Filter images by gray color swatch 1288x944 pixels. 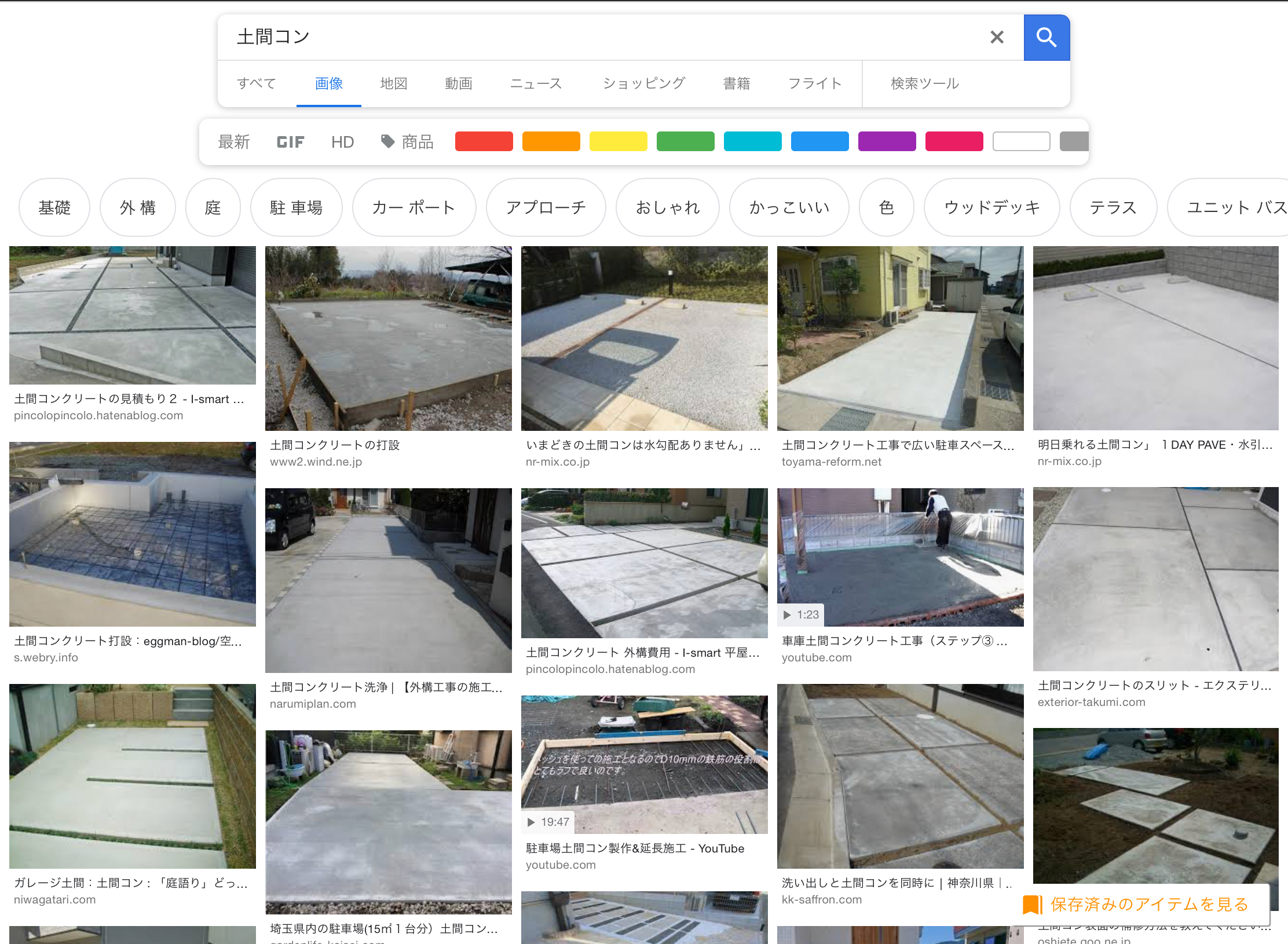pyautogui.click(x=1074, y=141)
